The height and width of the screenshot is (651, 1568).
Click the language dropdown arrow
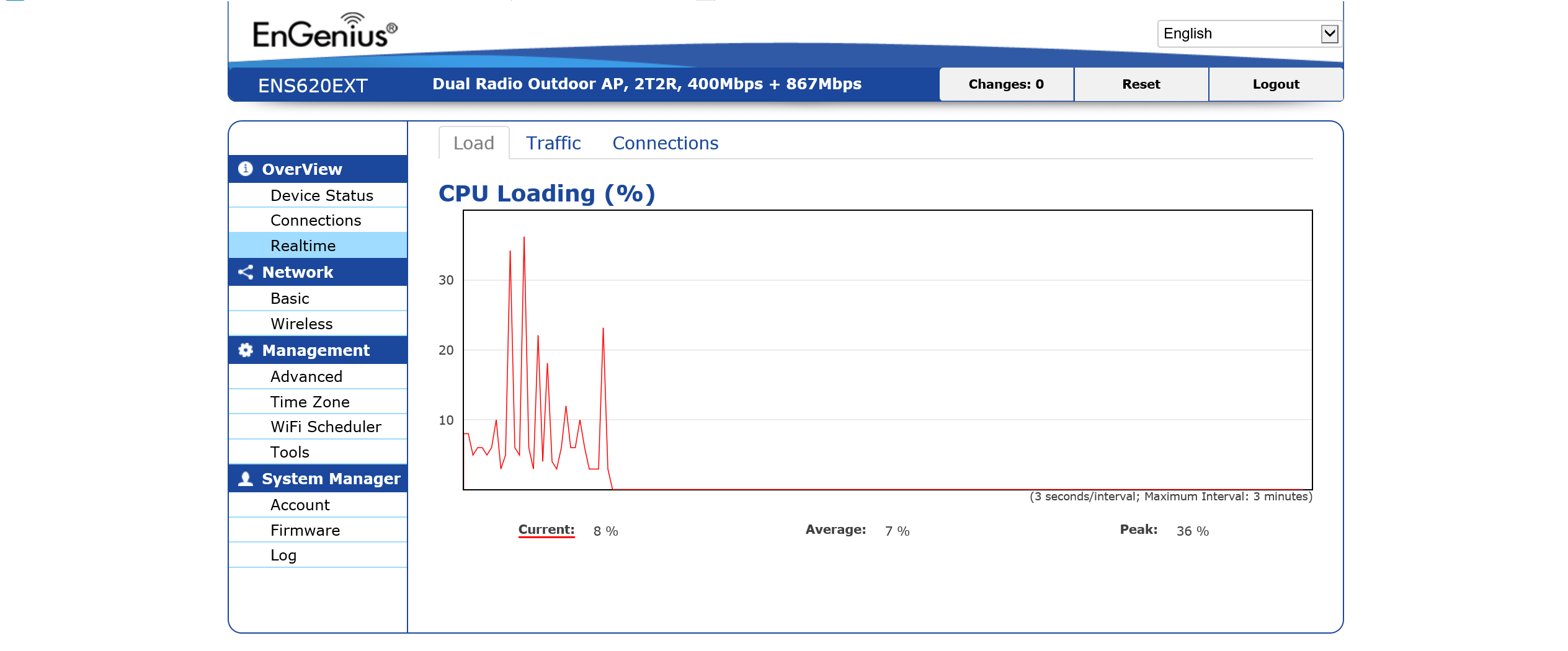click(x=1329, y=33)
